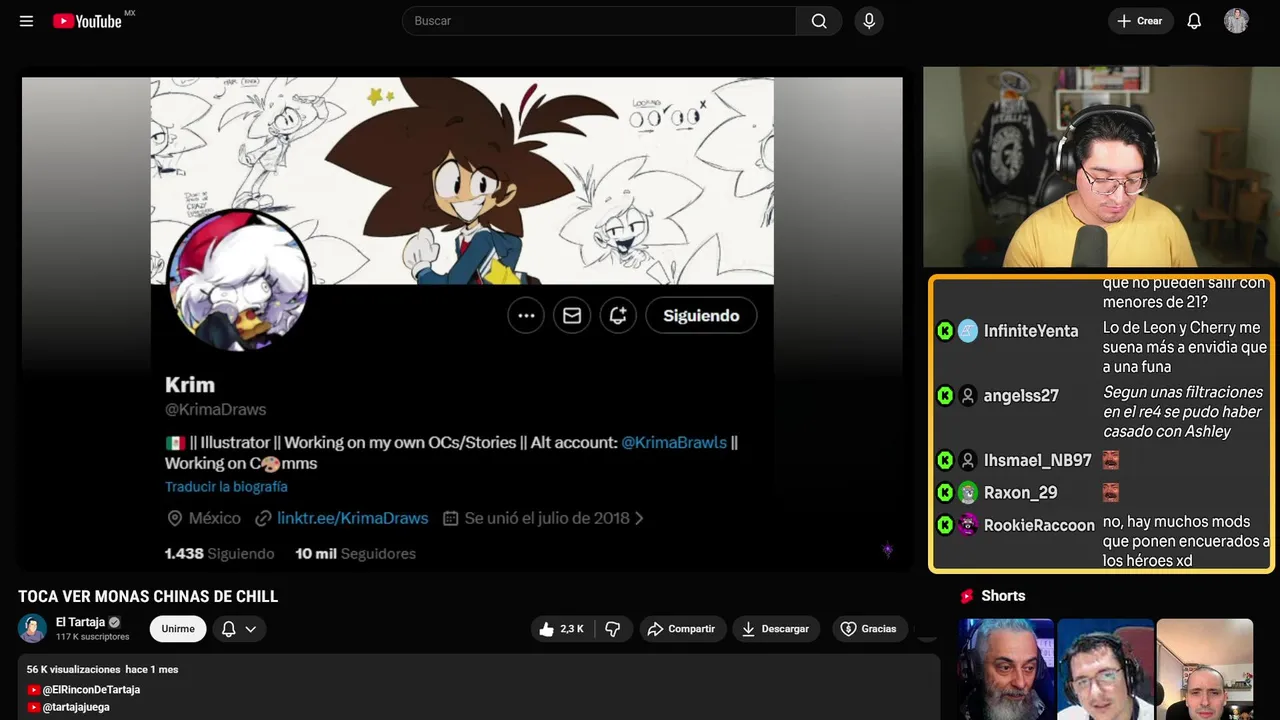Click the purple sparkle icon in the video corner

(887, 549)
